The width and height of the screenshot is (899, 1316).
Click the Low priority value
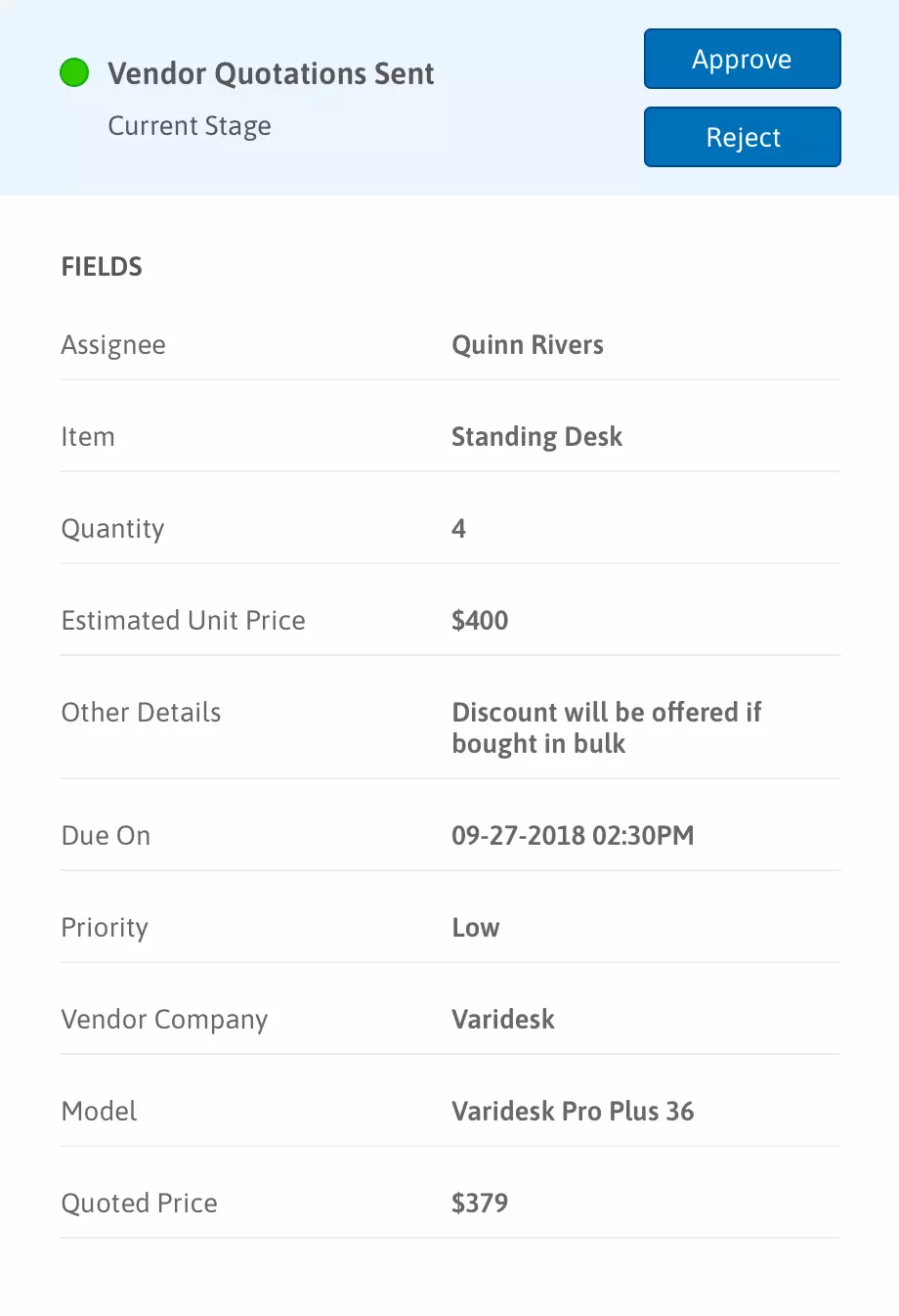pyautogui.click(x=476, y=928)
